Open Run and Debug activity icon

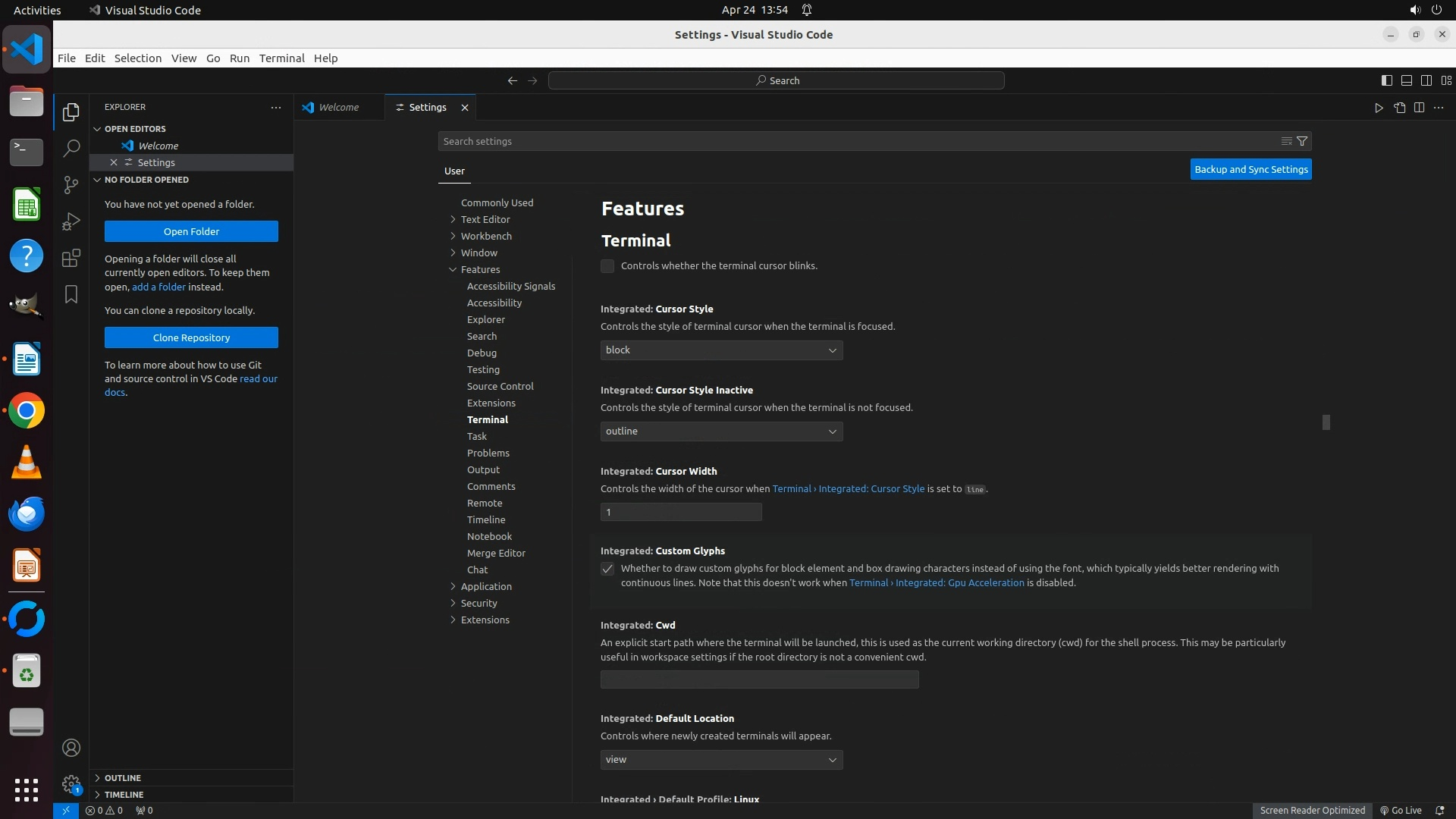point(71,221)
